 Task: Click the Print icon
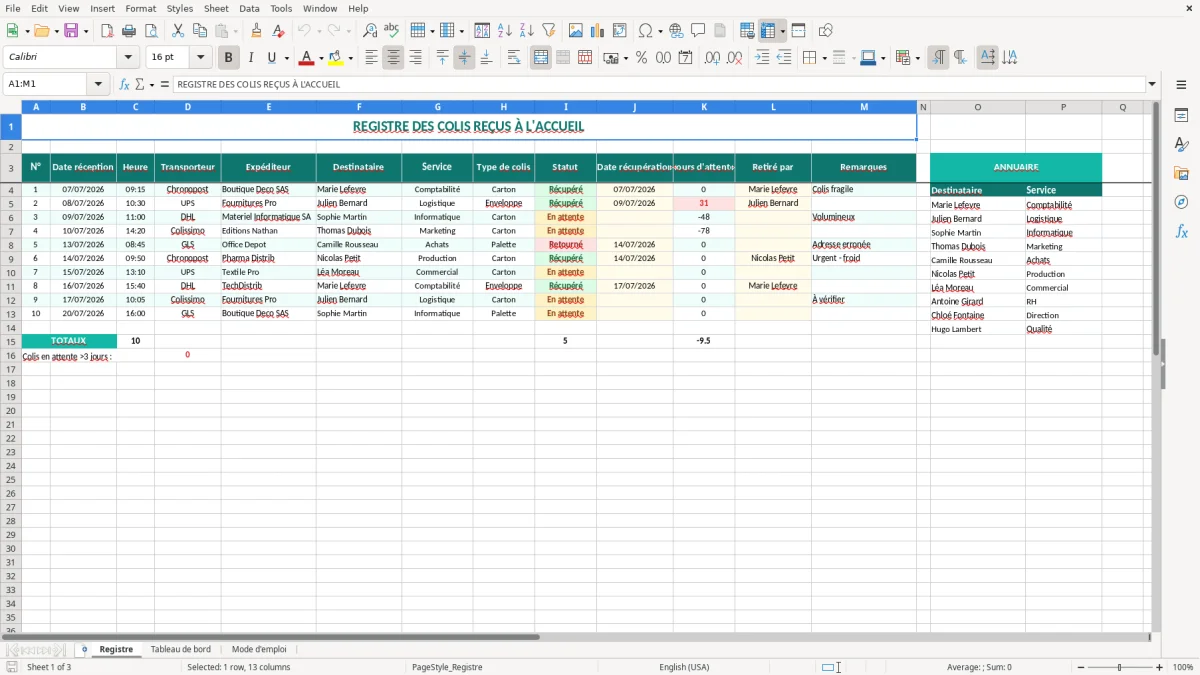coord(128,31)
